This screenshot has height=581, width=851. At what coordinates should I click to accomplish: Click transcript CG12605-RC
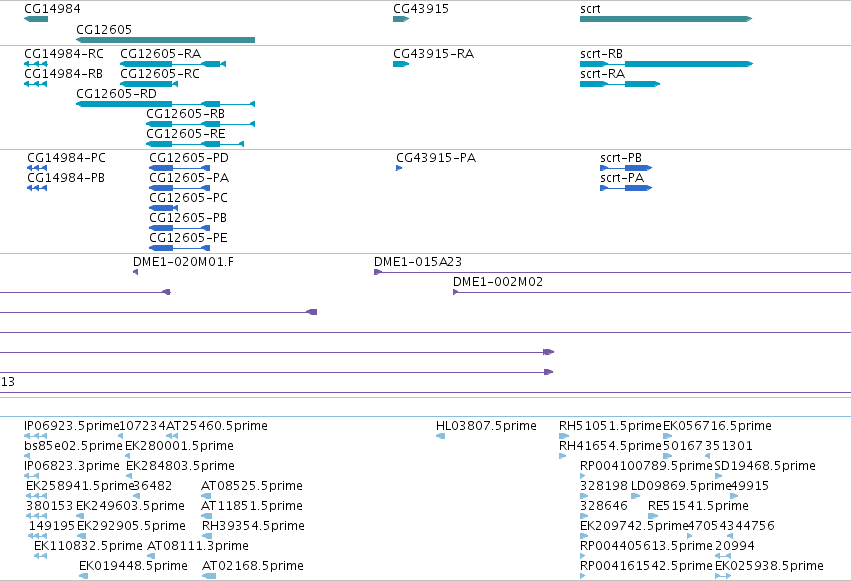149,84
